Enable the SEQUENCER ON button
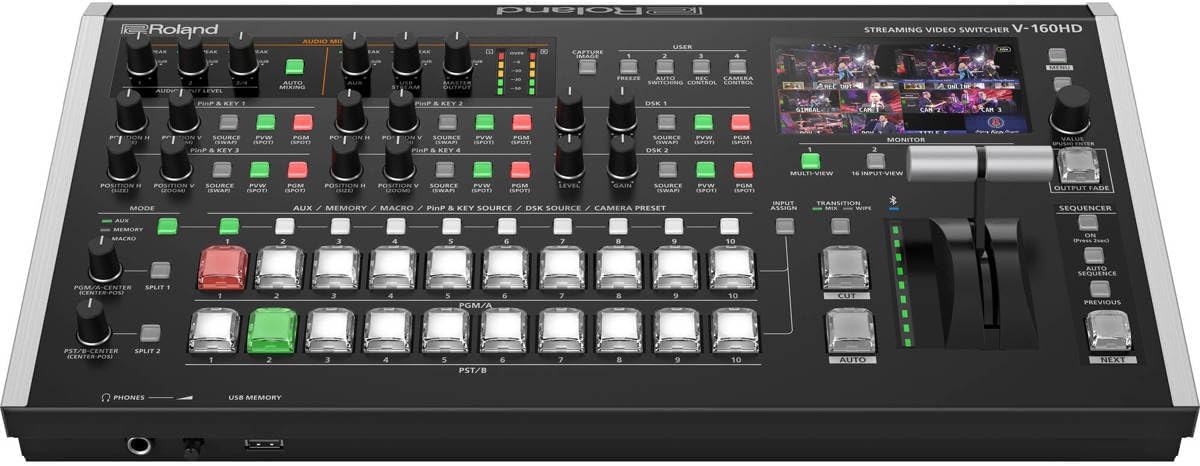Image resolution: width=1200 pixels, height=466 pixels. 1086,222
